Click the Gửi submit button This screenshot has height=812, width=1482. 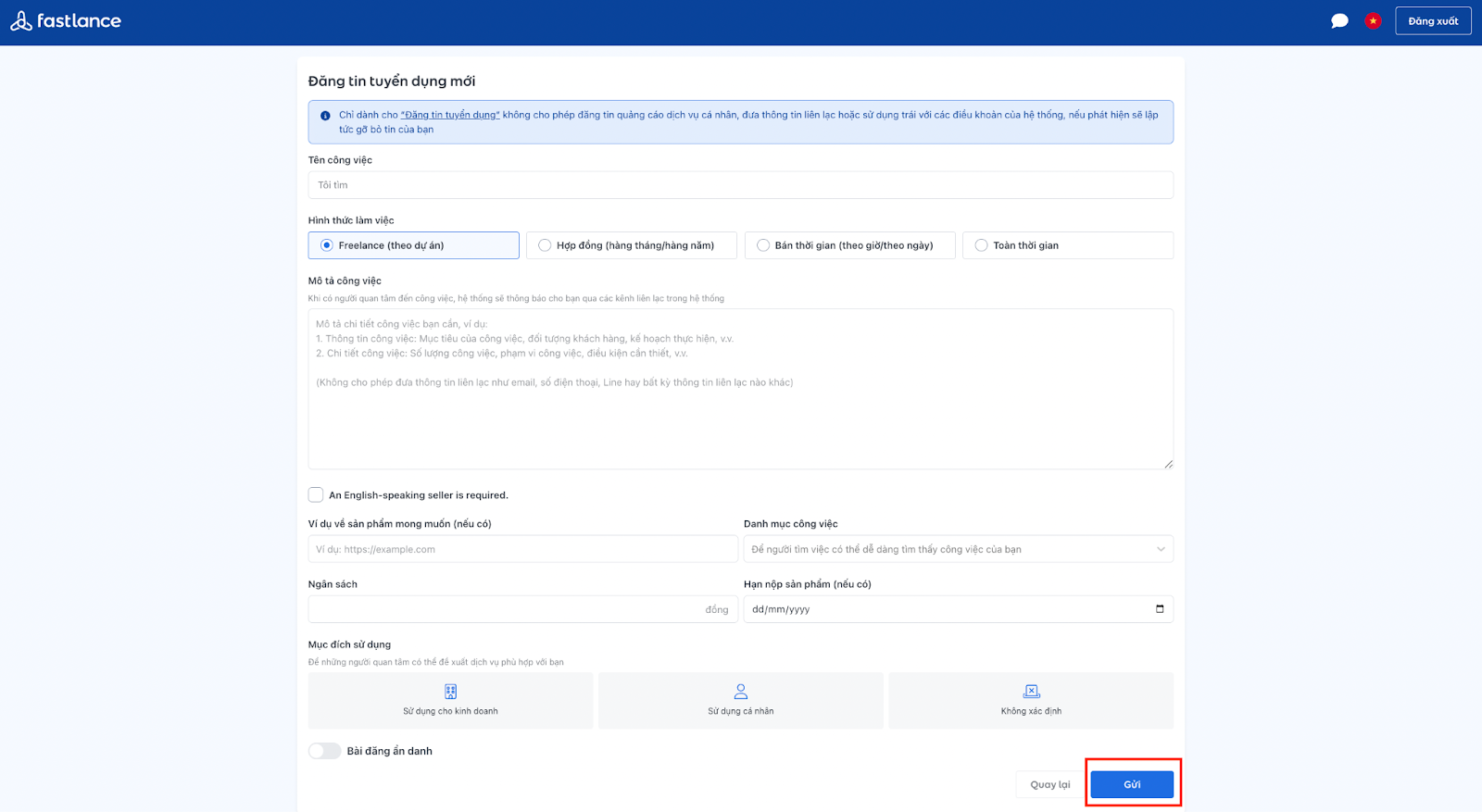[1131, 784]
